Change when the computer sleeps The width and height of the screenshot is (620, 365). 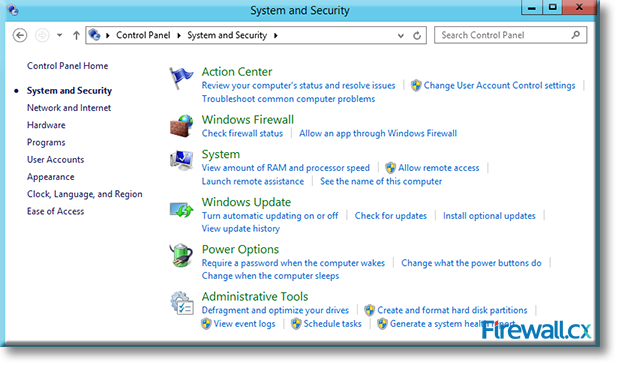(270, 276)
